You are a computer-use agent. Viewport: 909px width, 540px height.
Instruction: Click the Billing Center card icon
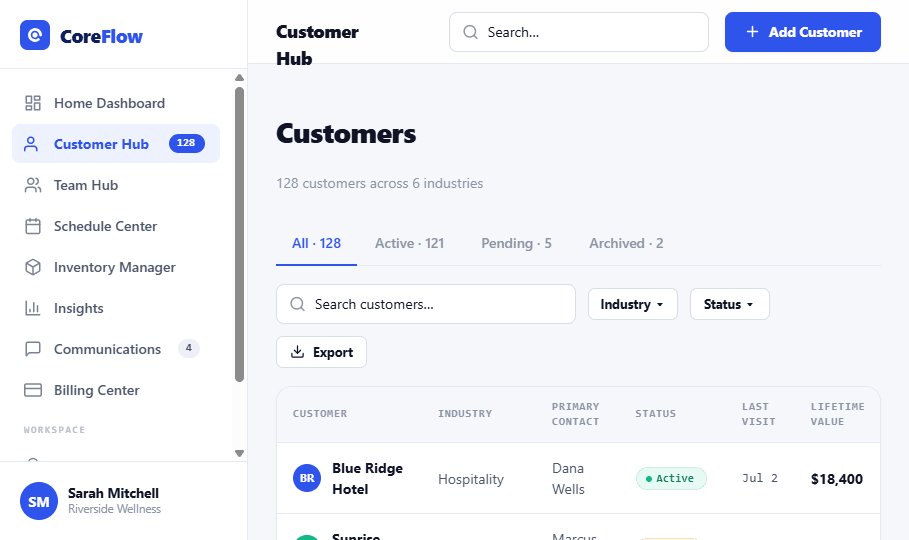33,390
